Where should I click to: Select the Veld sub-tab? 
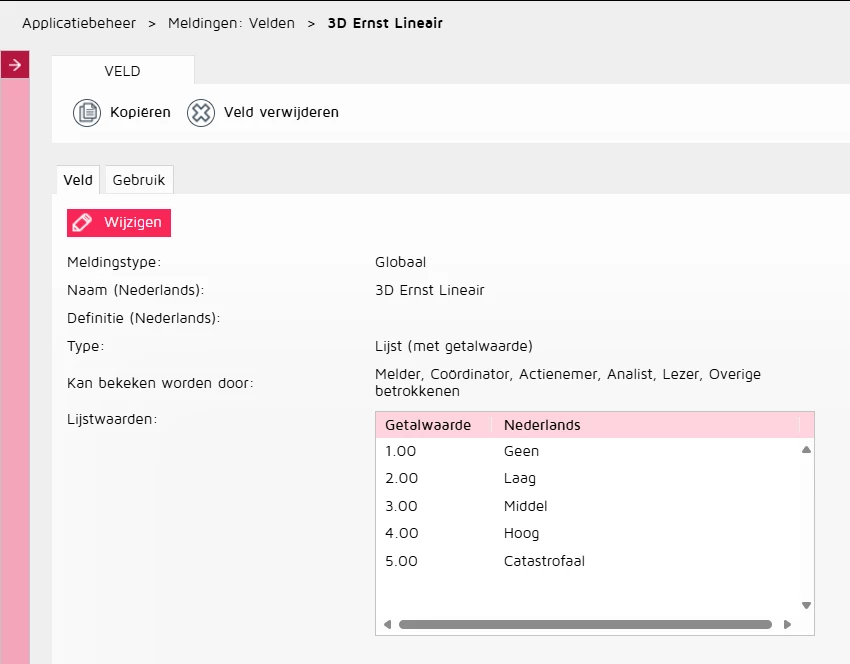click(x=78, y=180)
